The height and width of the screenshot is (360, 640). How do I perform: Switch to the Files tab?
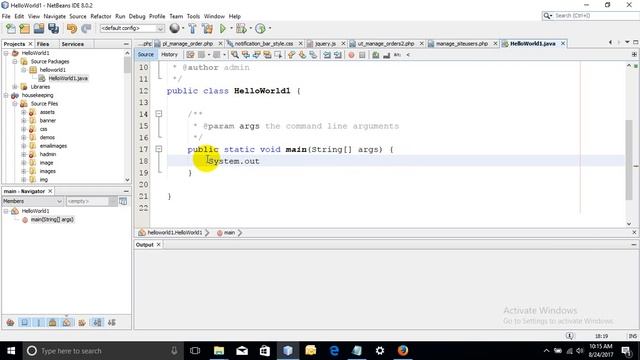point(43,44)
